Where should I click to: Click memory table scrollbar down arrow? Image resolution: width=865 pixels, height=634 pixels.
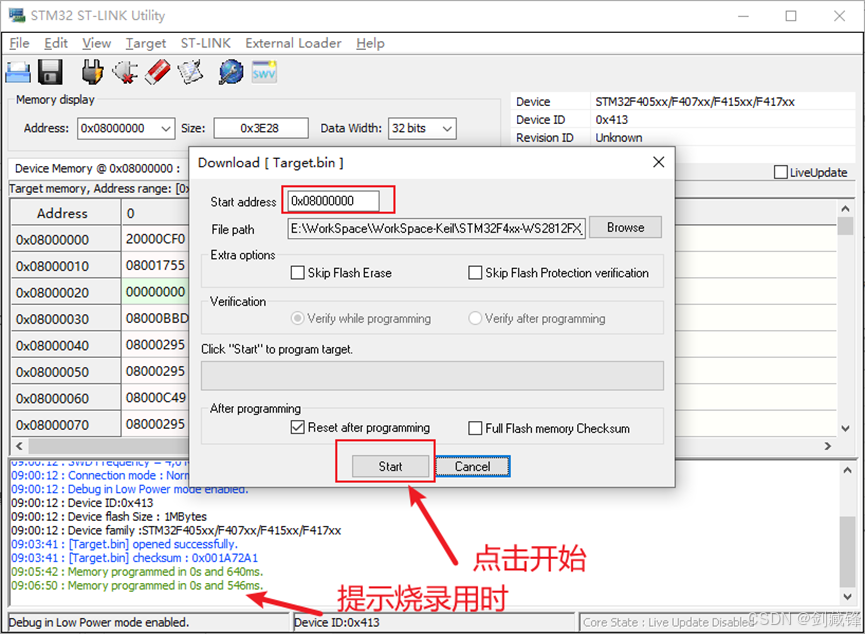pyautogui.click(x=845, y=428)
